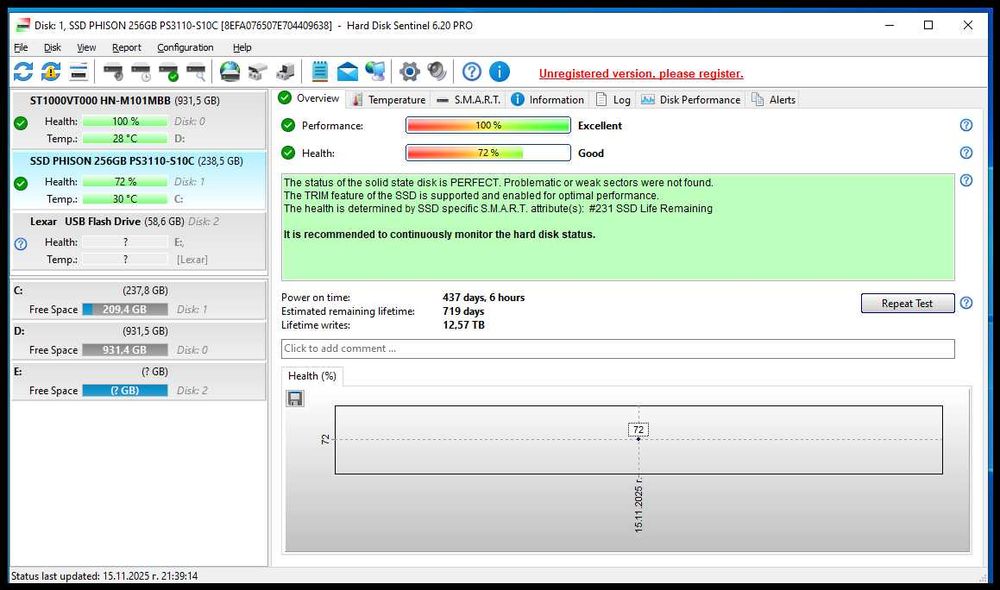Open settings via the gear toolbar icon
This screenshot has height=590, width=1000.
(x=409, y=71)
